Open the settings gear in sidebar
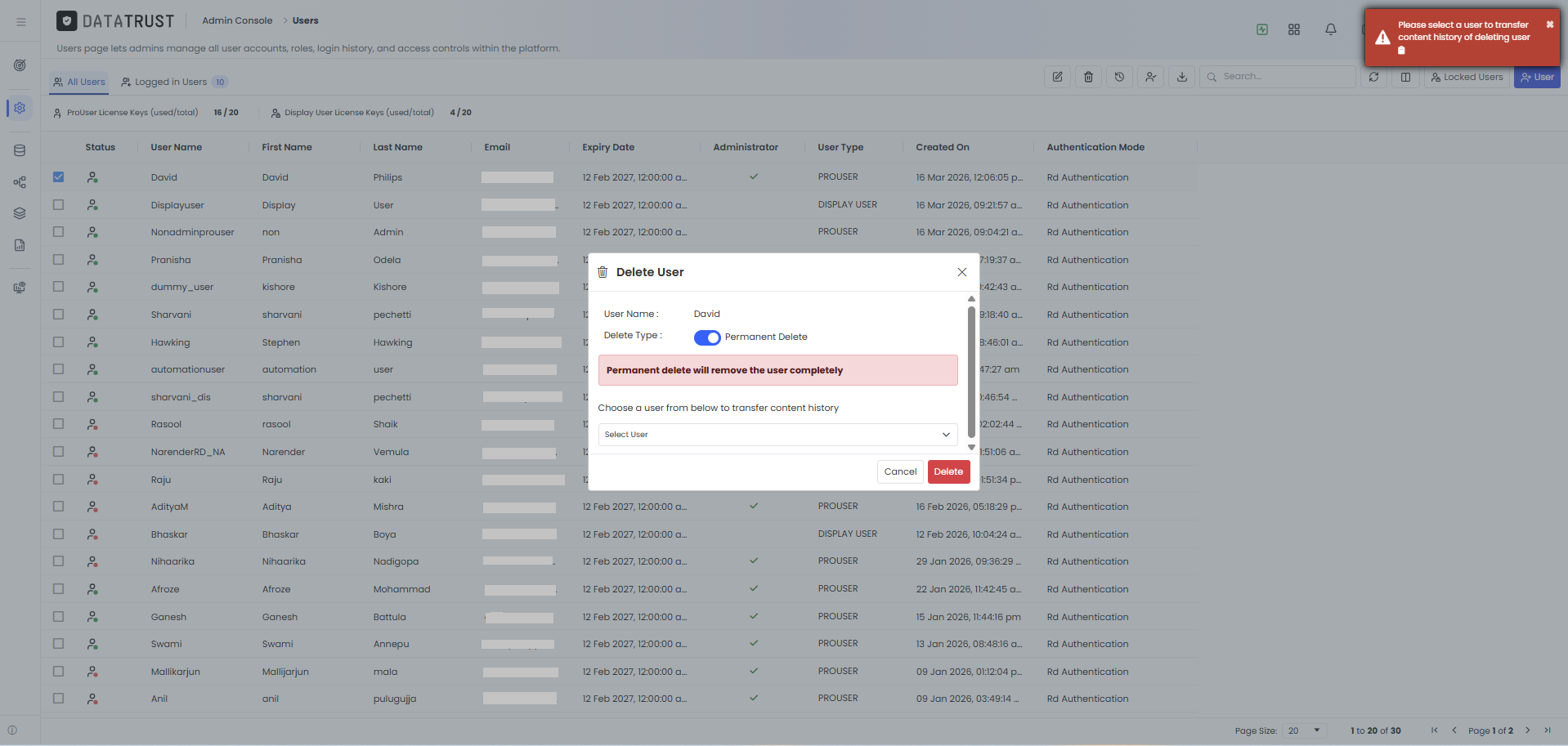Screen dimensions: 1568x746 click(x=20, y=108)
